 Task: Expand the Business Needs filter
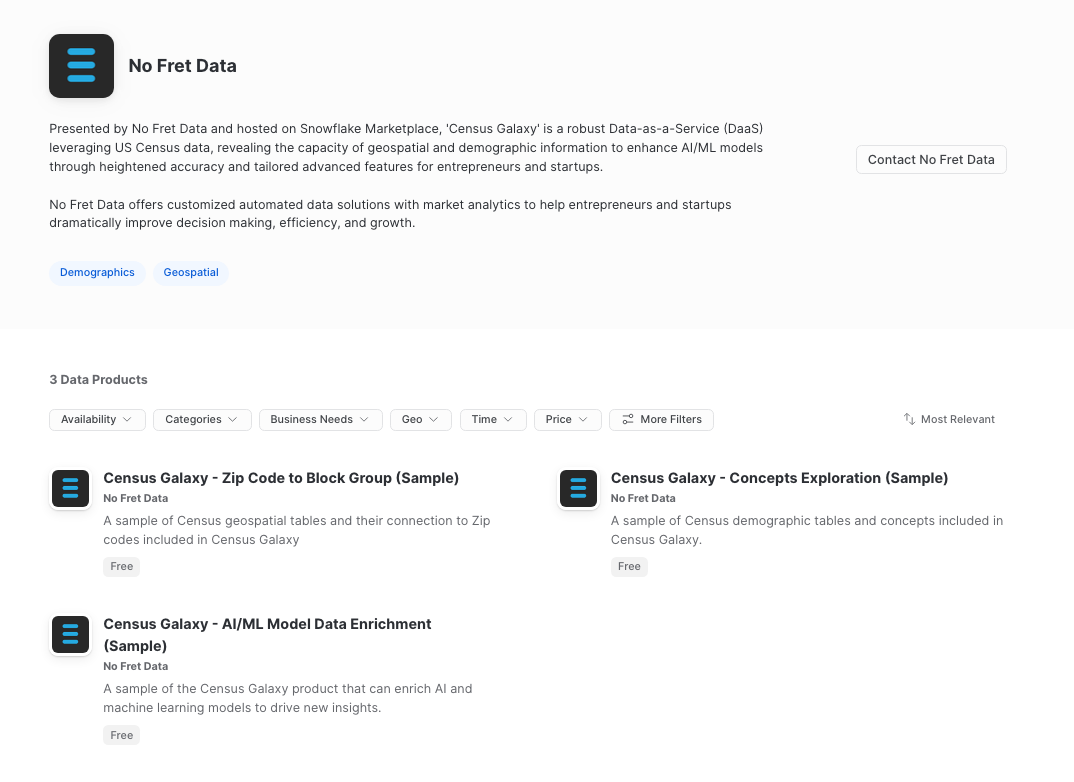pos(321,419)
